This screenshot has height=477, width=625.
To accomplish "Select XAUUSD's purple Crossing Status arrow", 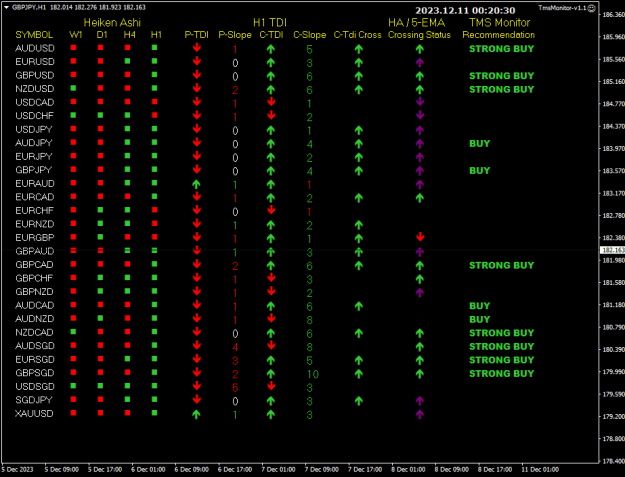I will click(420, 414).
